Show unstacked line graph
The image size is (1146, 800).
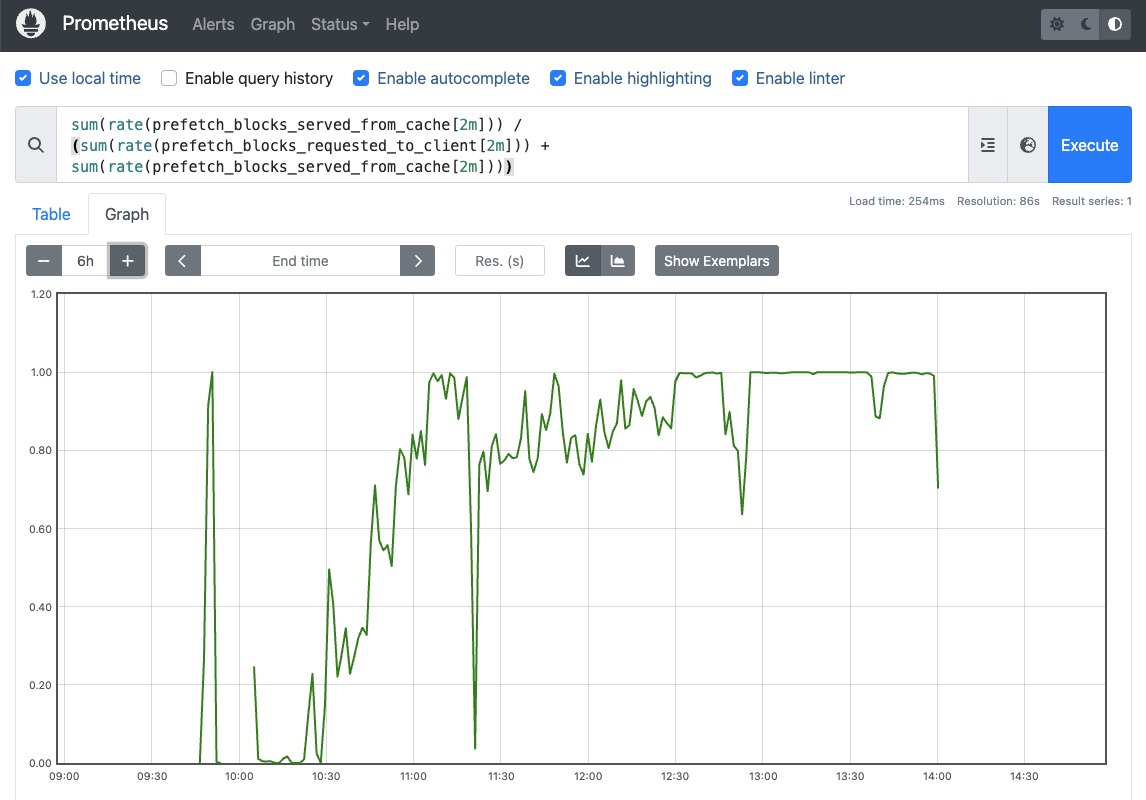point(583,261)
